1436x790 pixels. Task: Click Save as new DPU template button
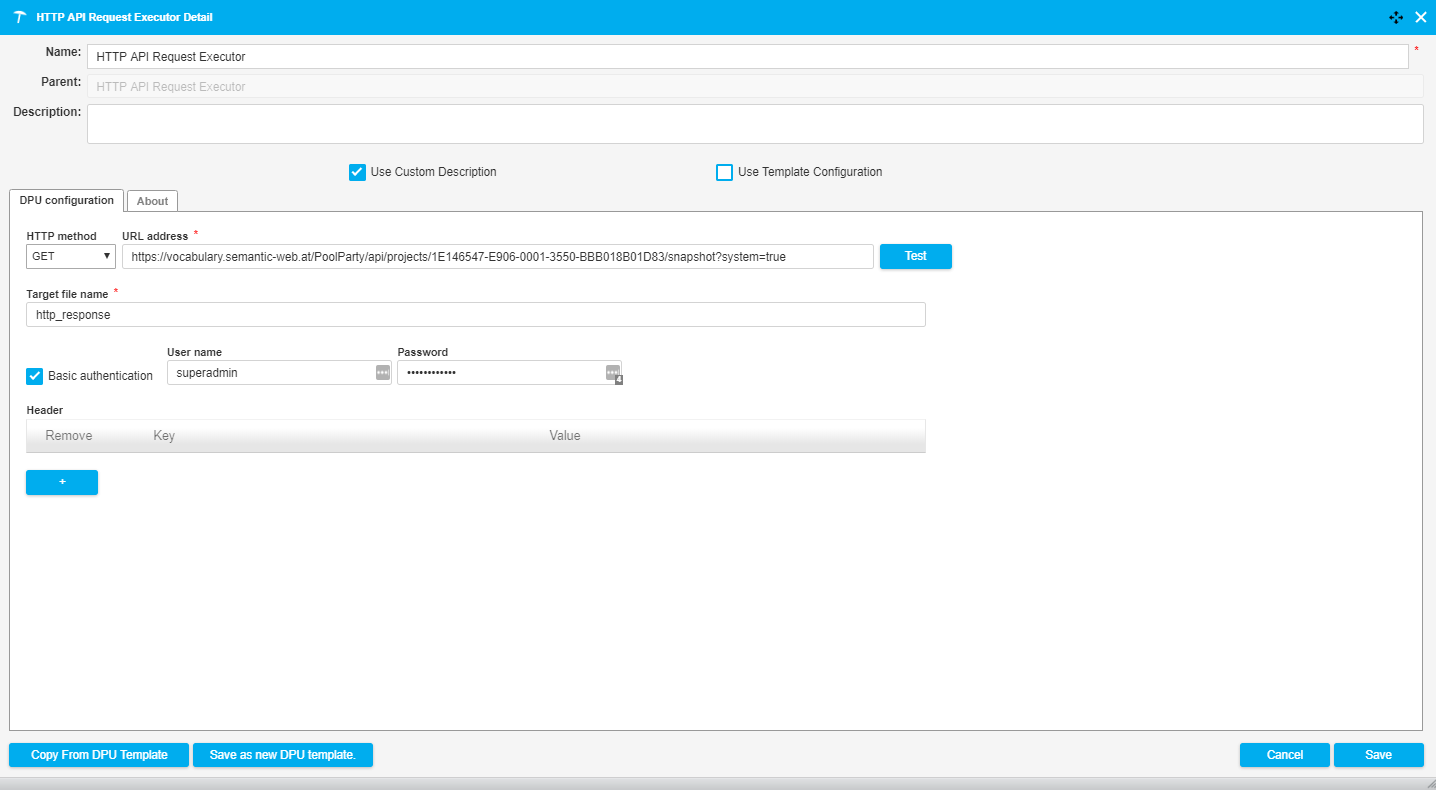282,755
